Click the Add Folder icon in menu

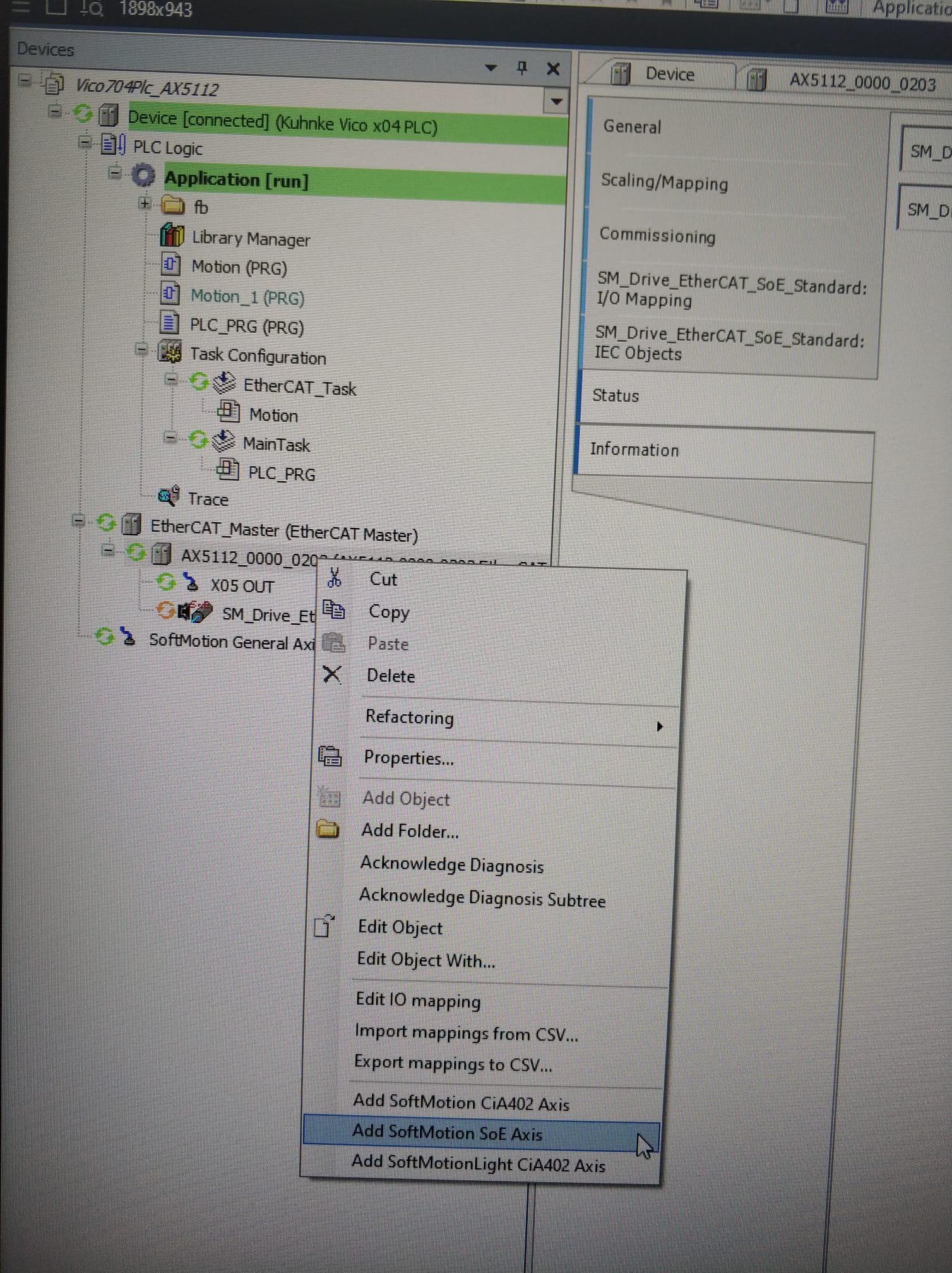pos(328,829)
